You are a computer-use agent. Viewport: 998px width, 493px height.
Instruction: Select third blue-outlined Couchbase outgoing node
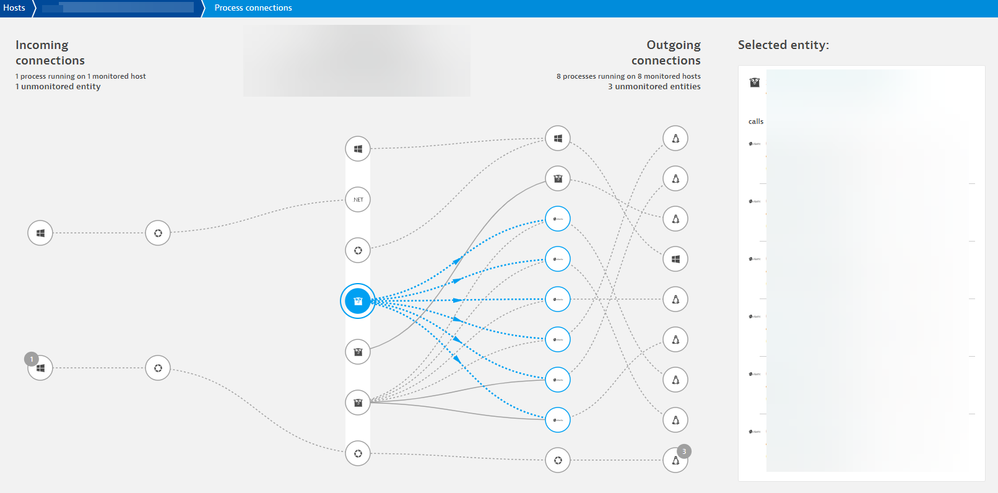pos(558,299)
